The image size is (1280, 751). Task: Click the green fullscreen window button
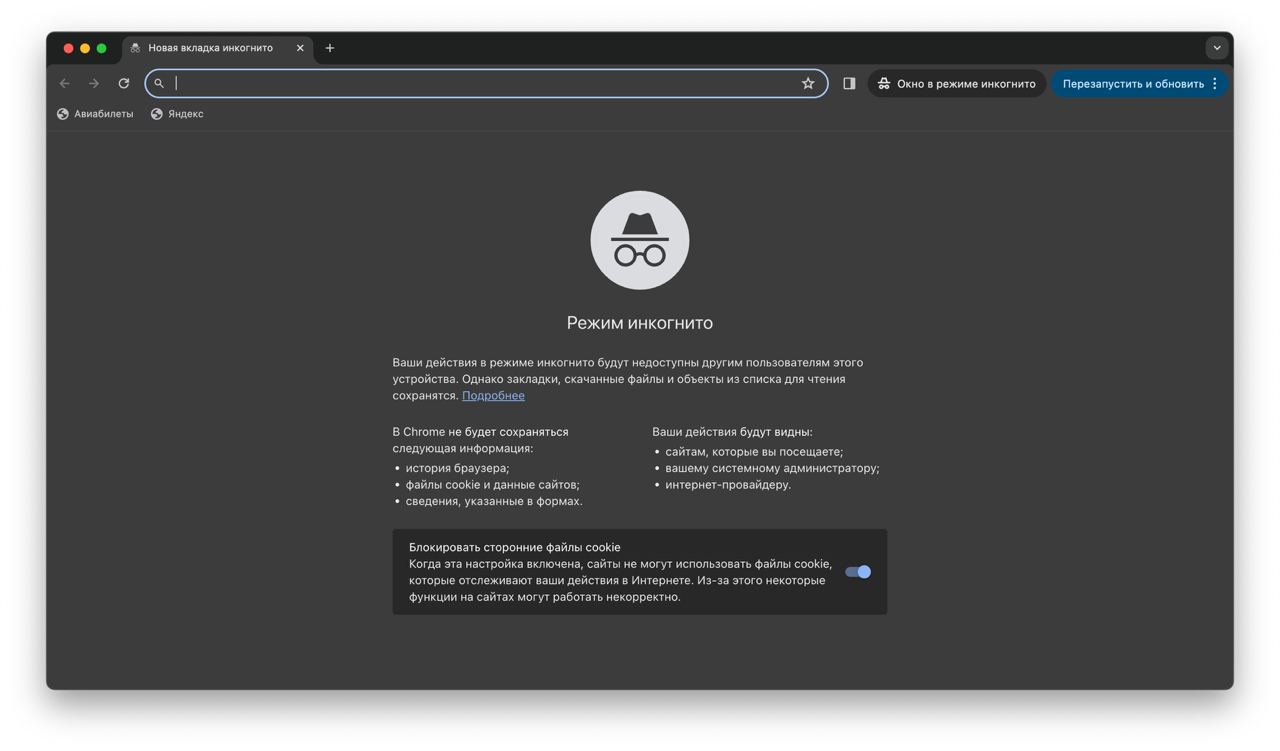pyautogui.click(x=101, y=48)
